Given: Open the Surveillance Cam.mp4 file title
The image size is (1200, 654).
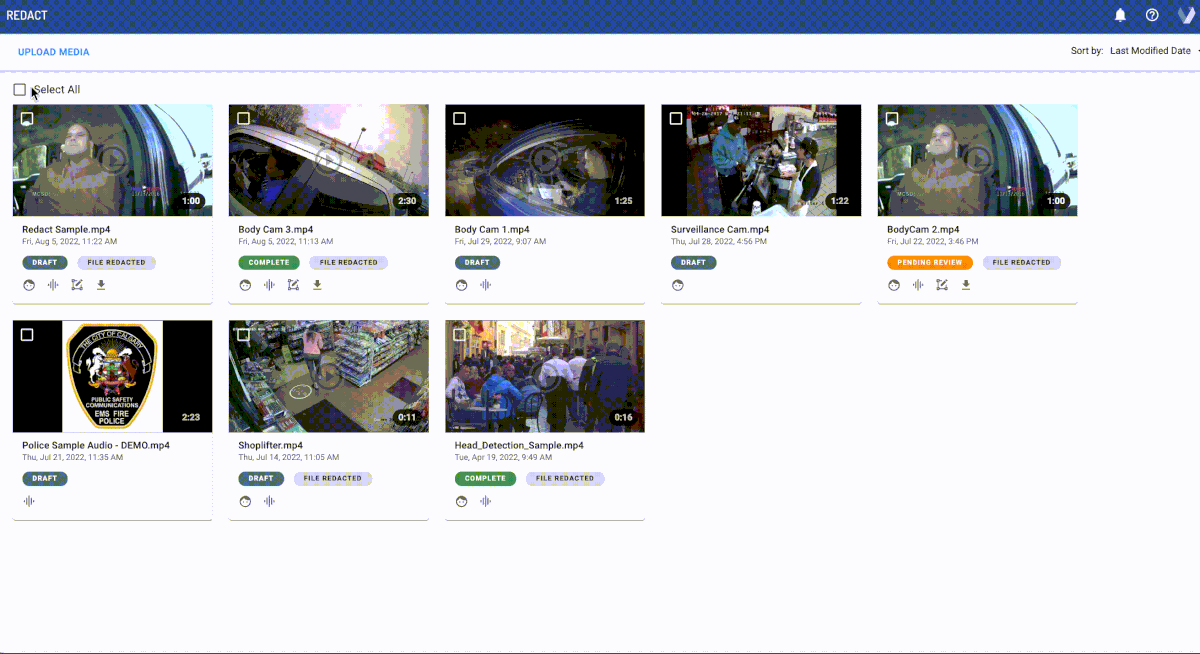Looking at the screenshot, I should [x=719, y=230].
